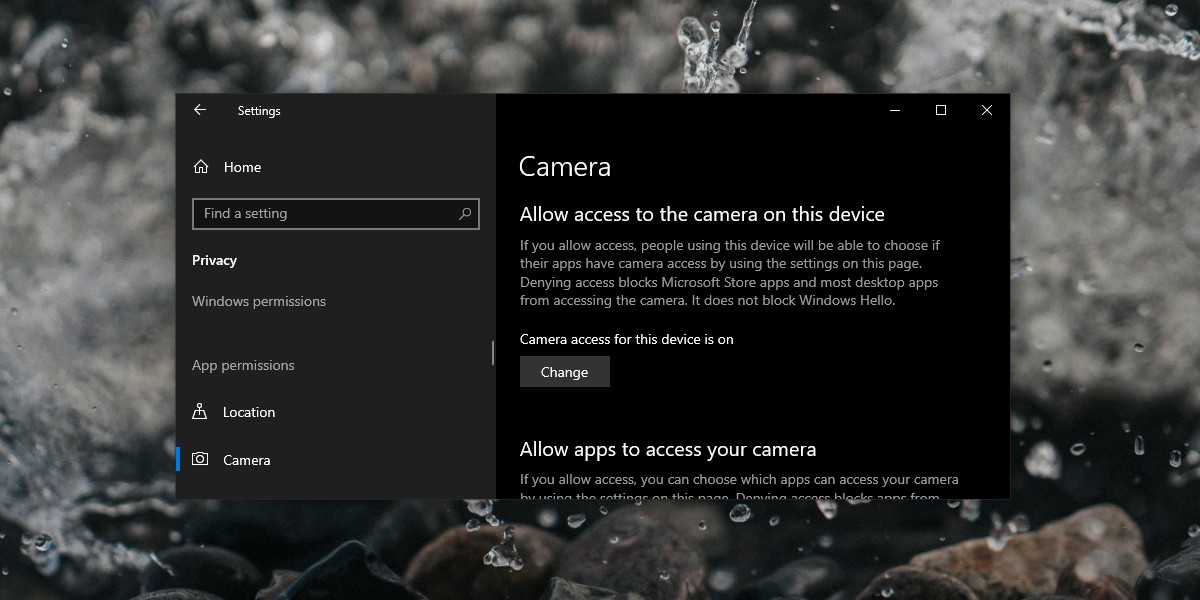Select the Location map-pin icon

[200, 411]
